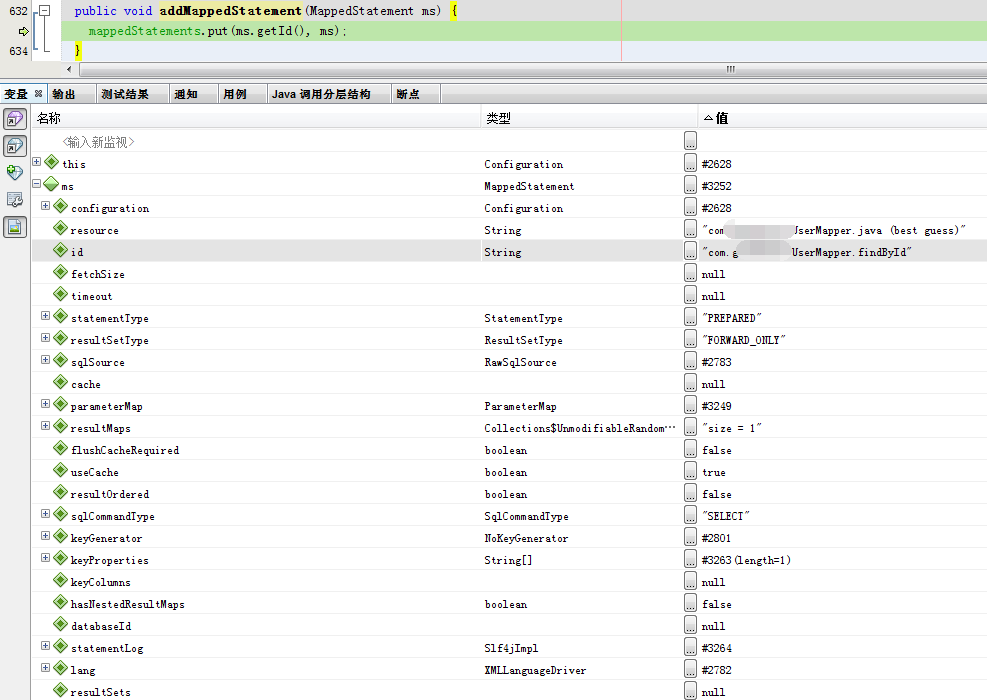Click the diamond icon of the id field
The height and width of the screenshot is (700, 987).
60,250
